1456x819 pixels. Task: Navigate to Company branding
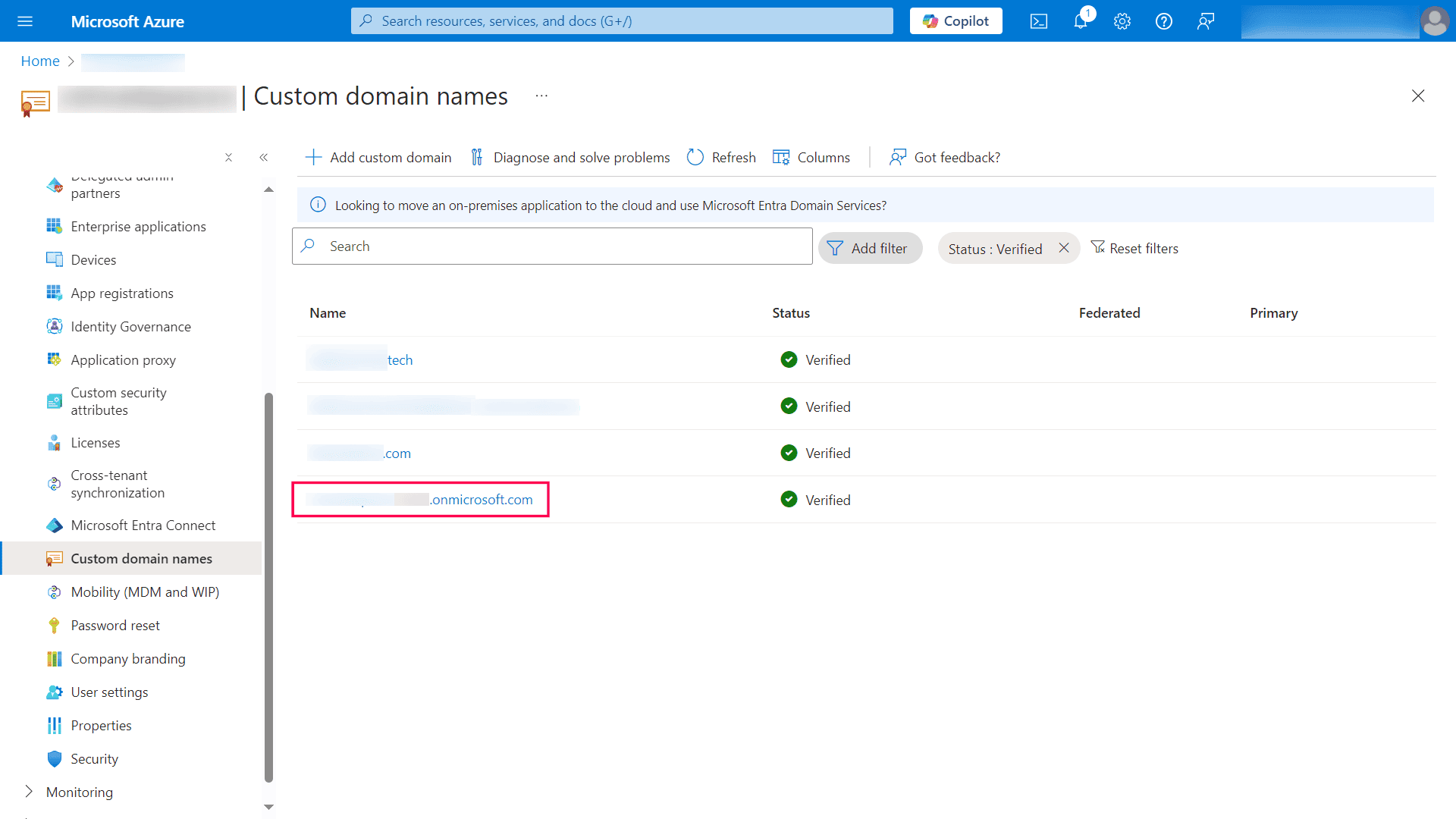click(x=127, y=658)
